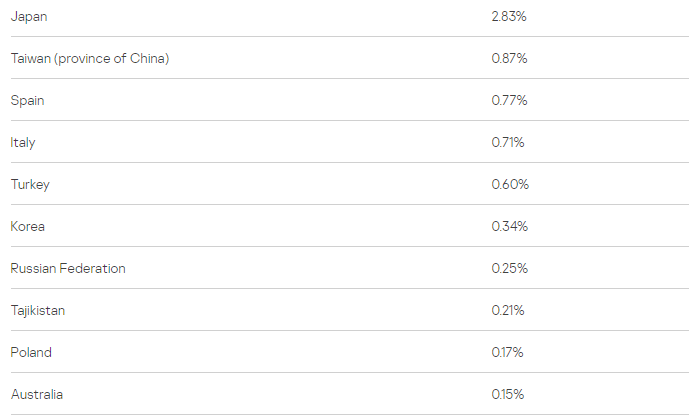Select the Poland row label
The image size is (689, 418).
pyautogui.click(x=31, y=353)
